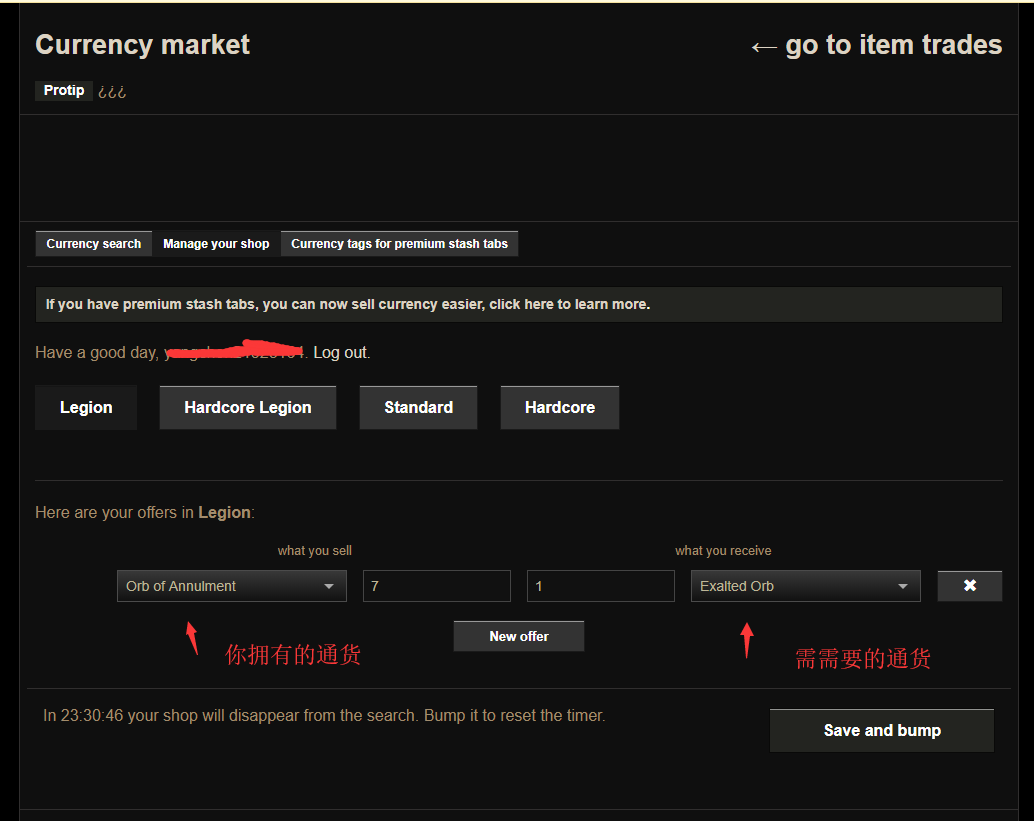This screenshot has height=821, width=1034.
Task: Focus the receive amount field showing 1
Action: tap(600, 586)
